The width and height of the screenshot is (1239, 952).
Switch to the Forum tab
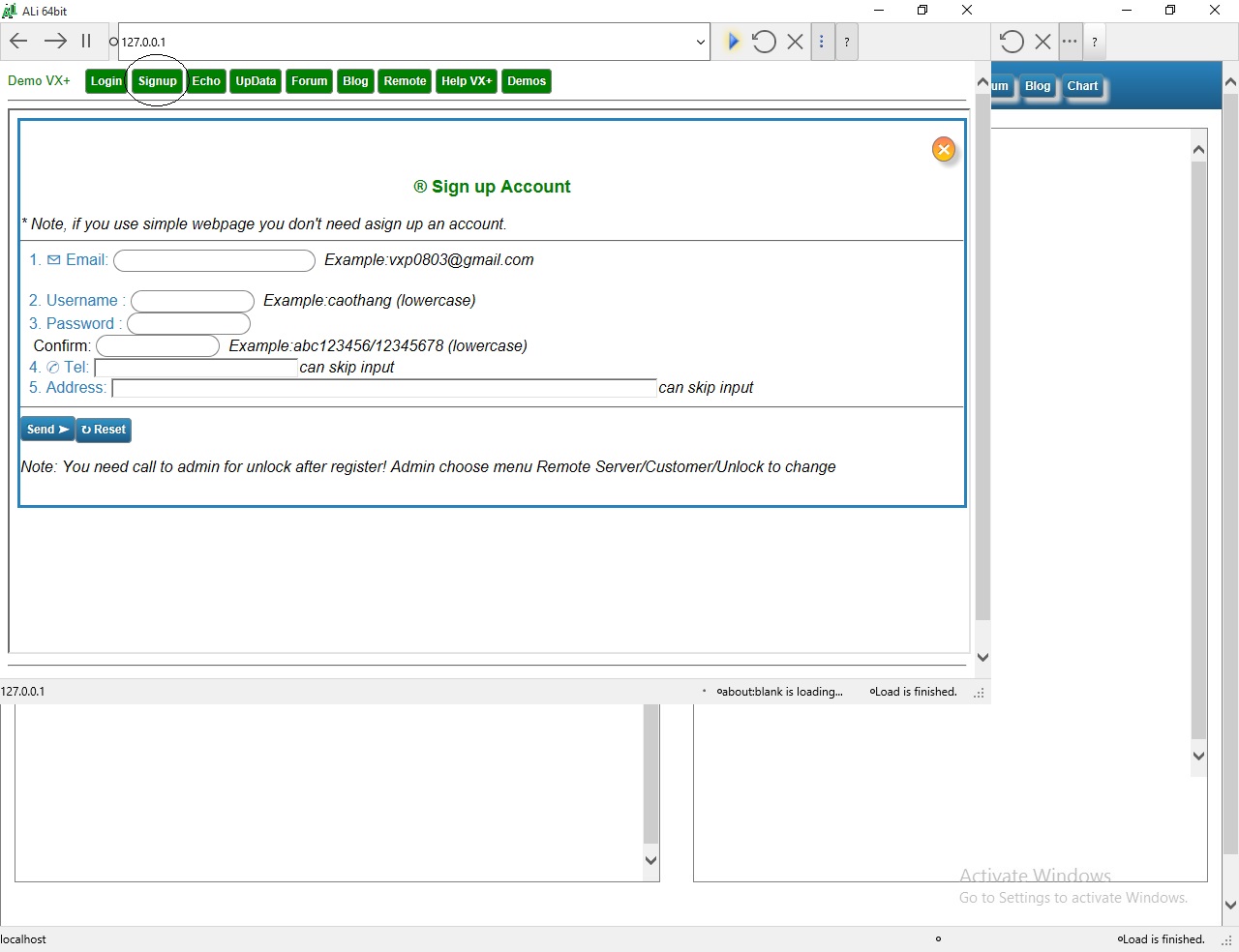coord(309,81)
